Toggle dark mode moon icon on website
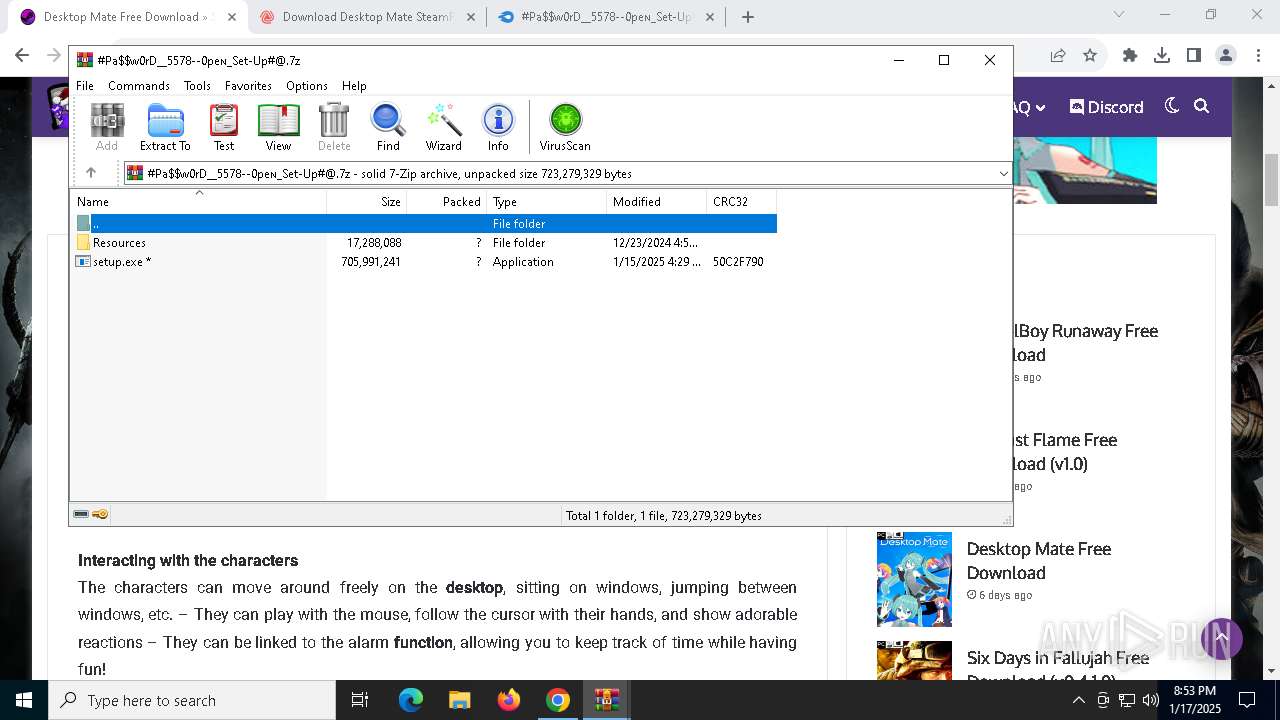 (1172, 106)
